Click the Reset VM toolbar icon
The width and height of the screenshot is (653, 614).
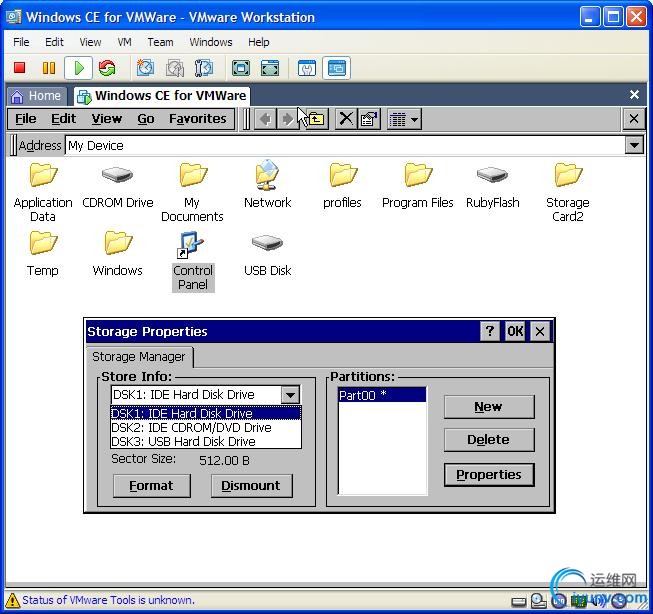click(106, 68)
